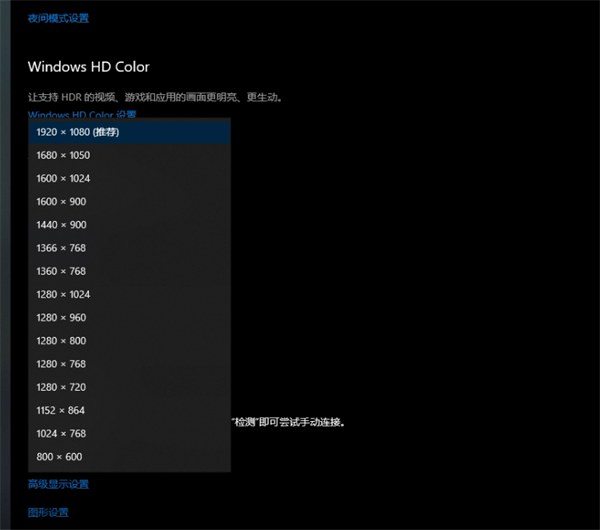Choose the 1280 × 720 resolution
This screenshot has height=530, width=600.
coord(129,387)
